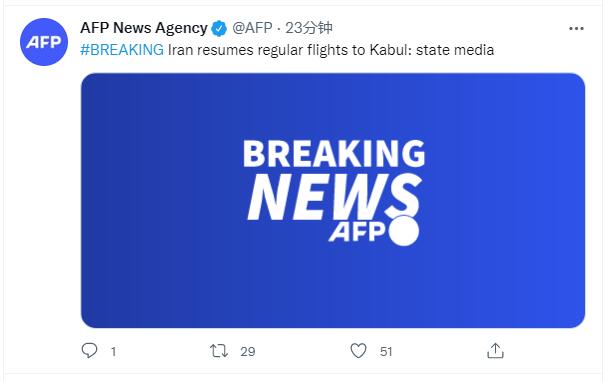
Task: Like the tweet with the heart icon
Action: click(x=358, y=351)
